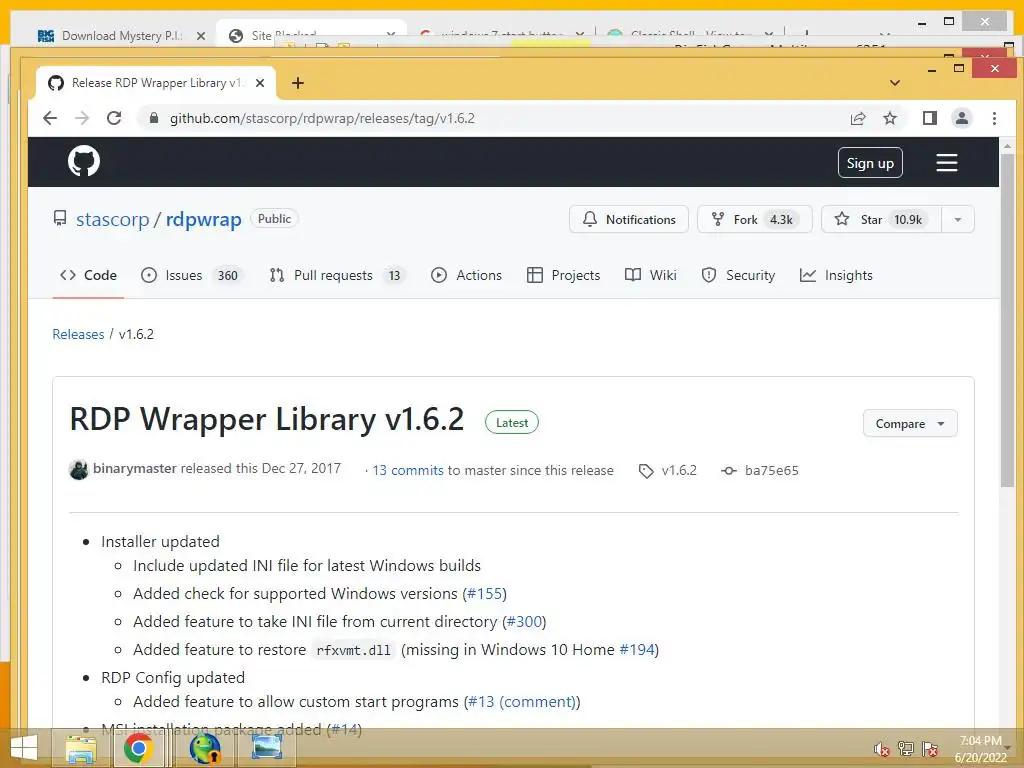Open the Pull requests tab
Viewport: 1024px width, 768px height.
coord(337,276)
